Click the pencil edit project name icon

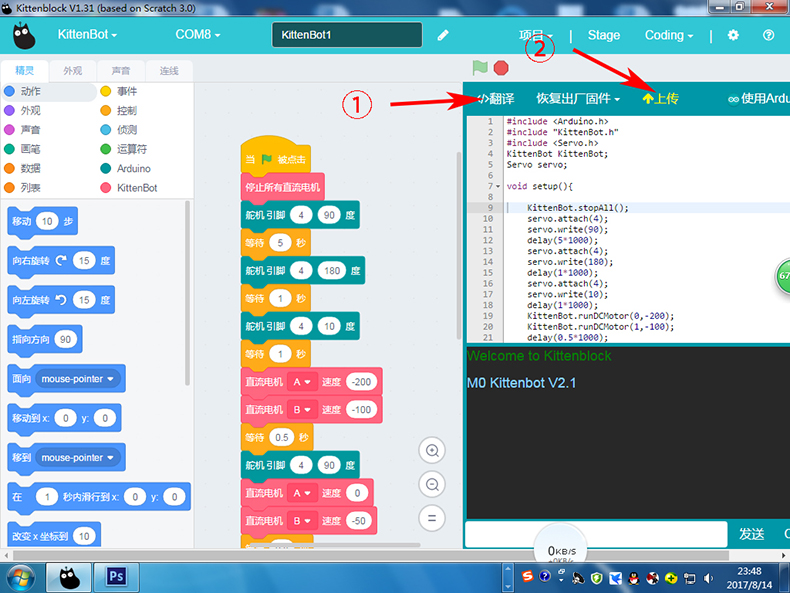443,35
